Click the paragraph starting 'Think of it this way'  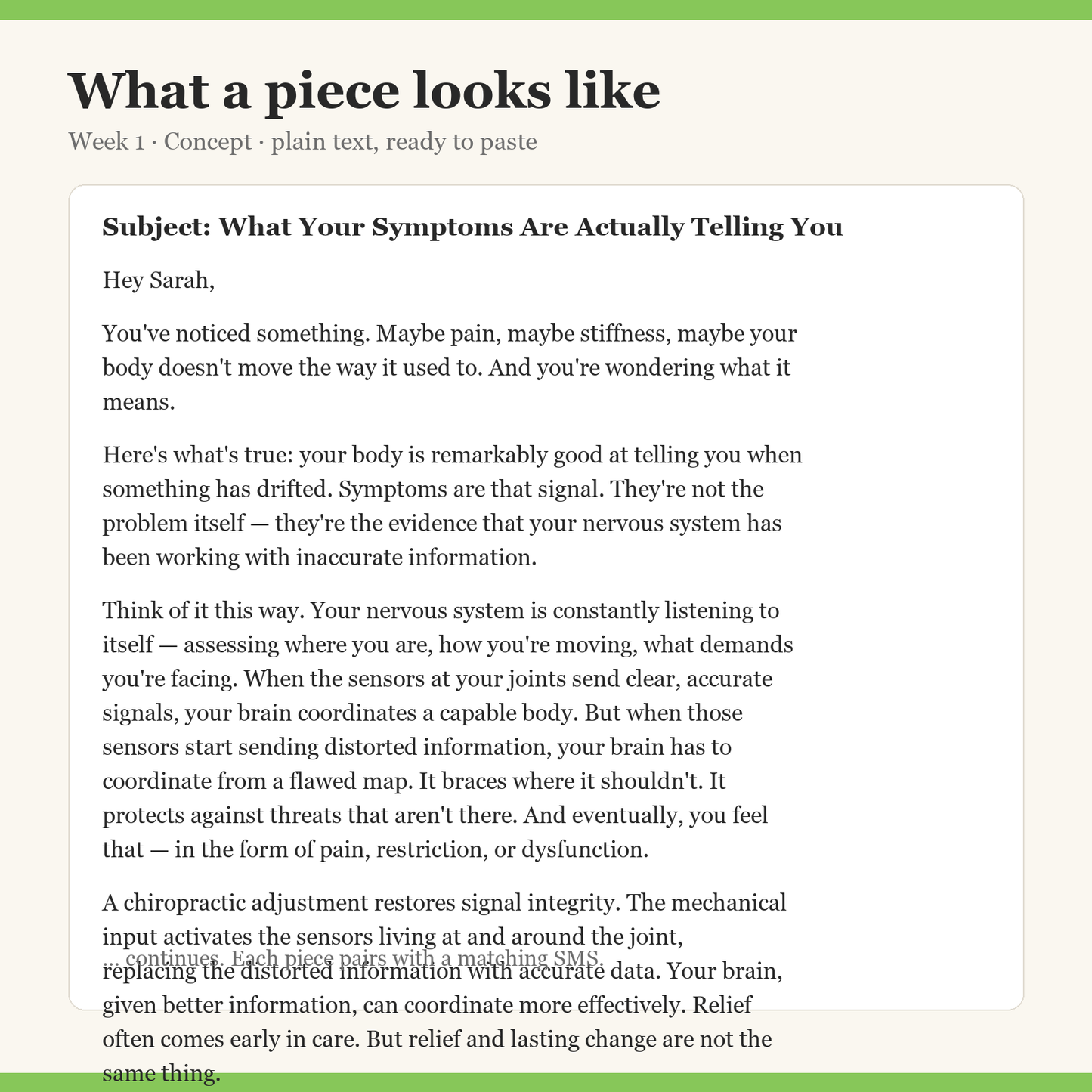[448, 730]
